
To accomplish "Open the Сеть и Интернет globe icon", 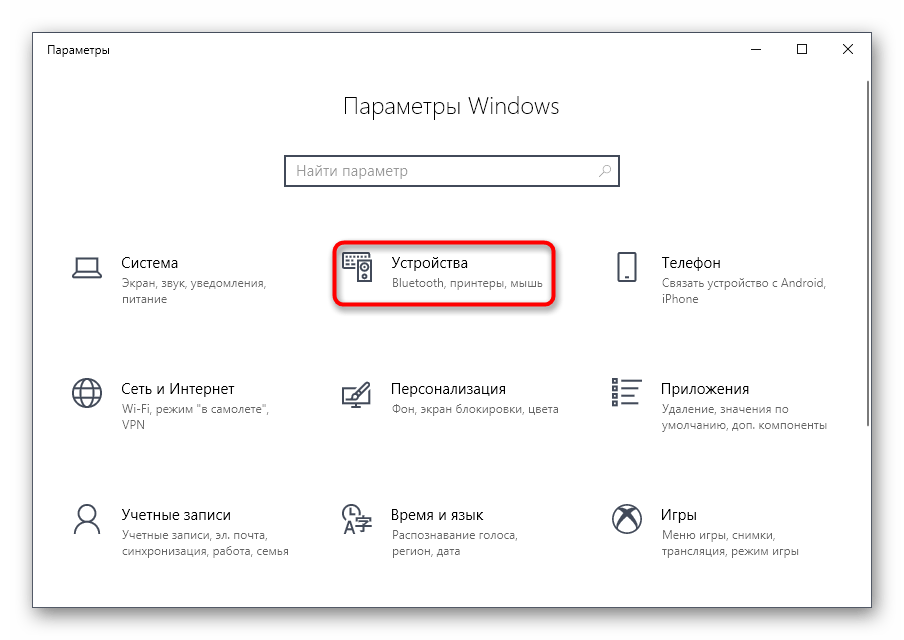I will point(87,393).
